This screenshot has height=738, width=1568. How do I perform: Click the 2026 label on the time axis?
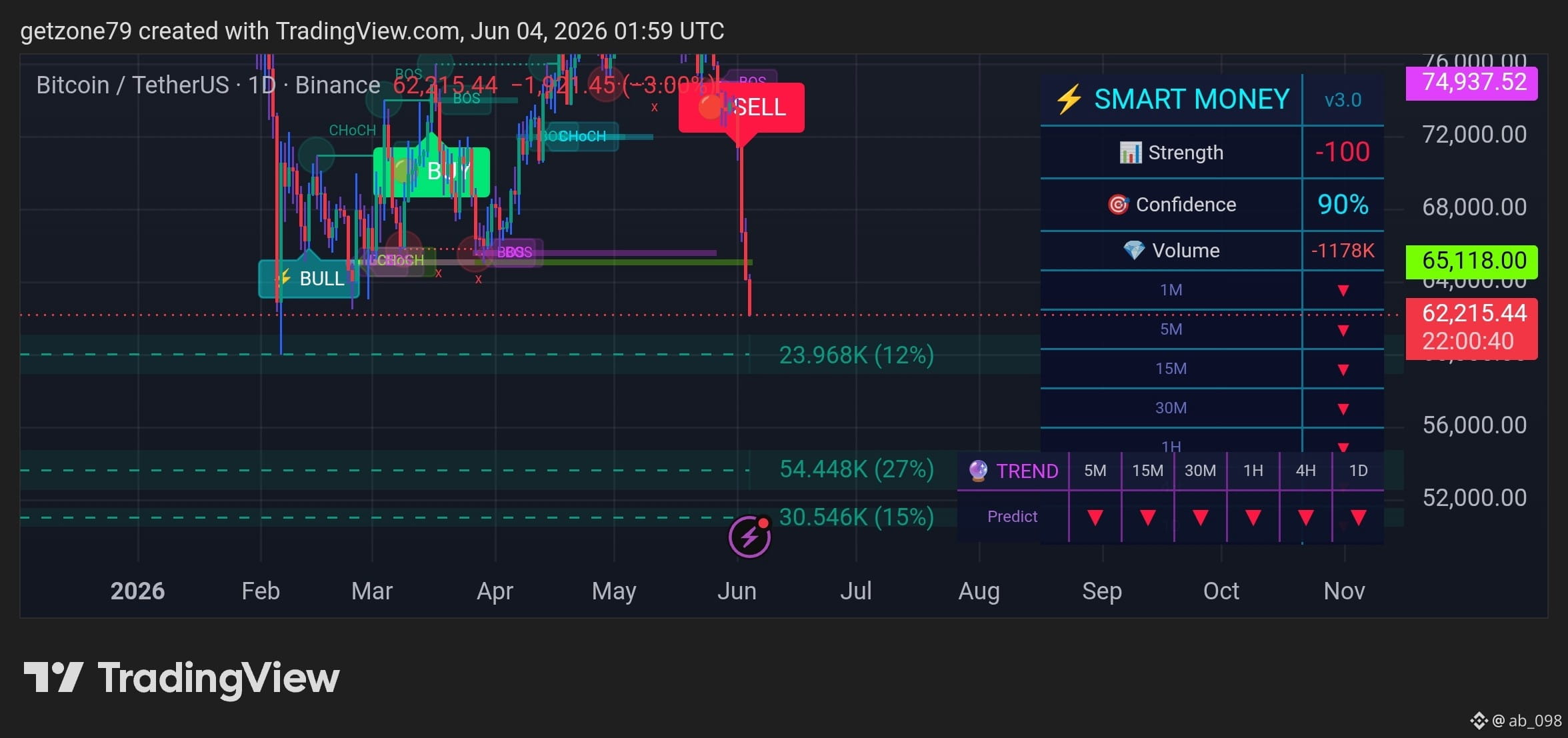(x=137, y=591)
